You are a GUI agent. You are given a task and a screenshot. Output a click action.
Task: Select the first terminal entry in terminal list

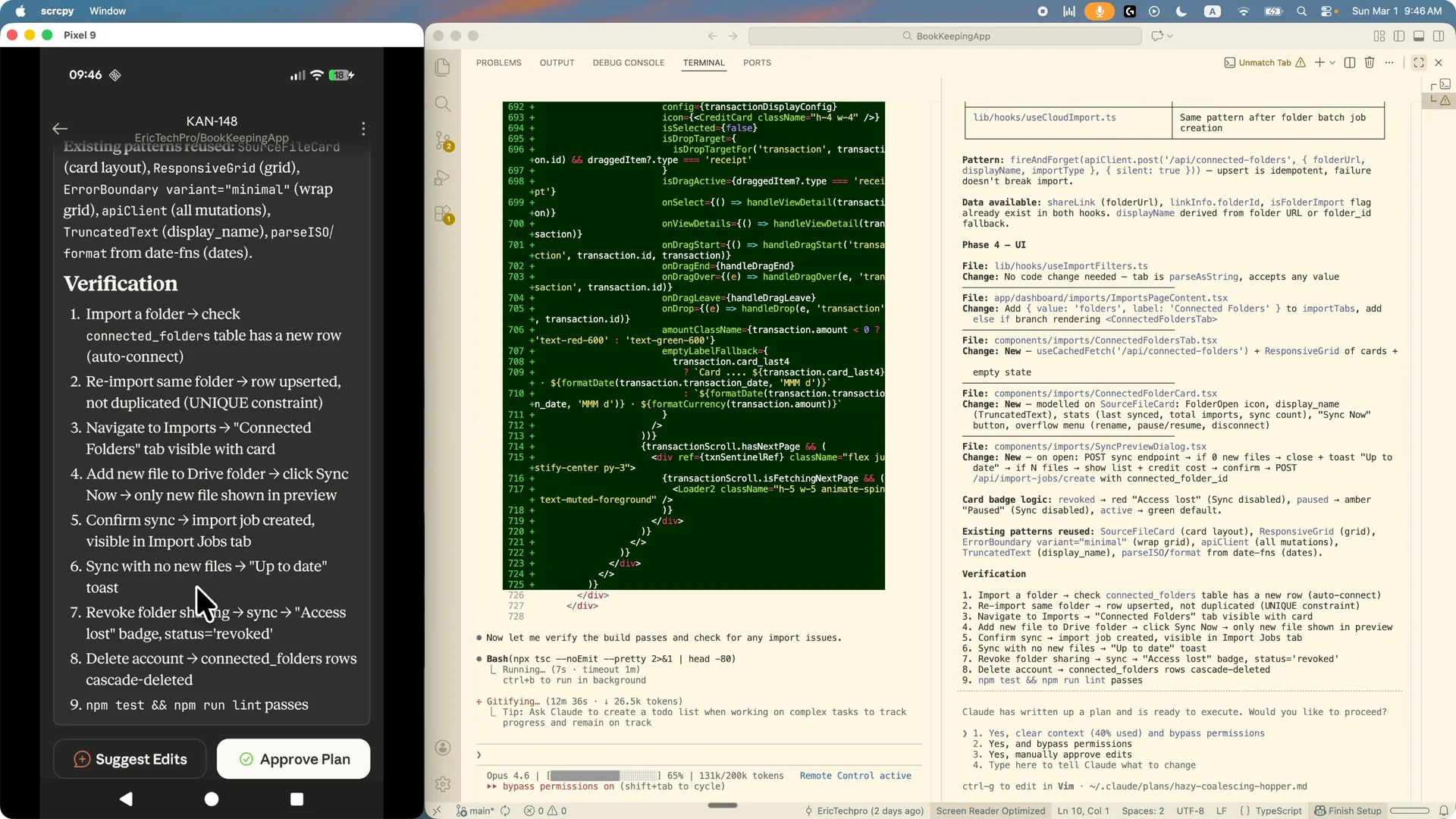[x=1440, y=84]
